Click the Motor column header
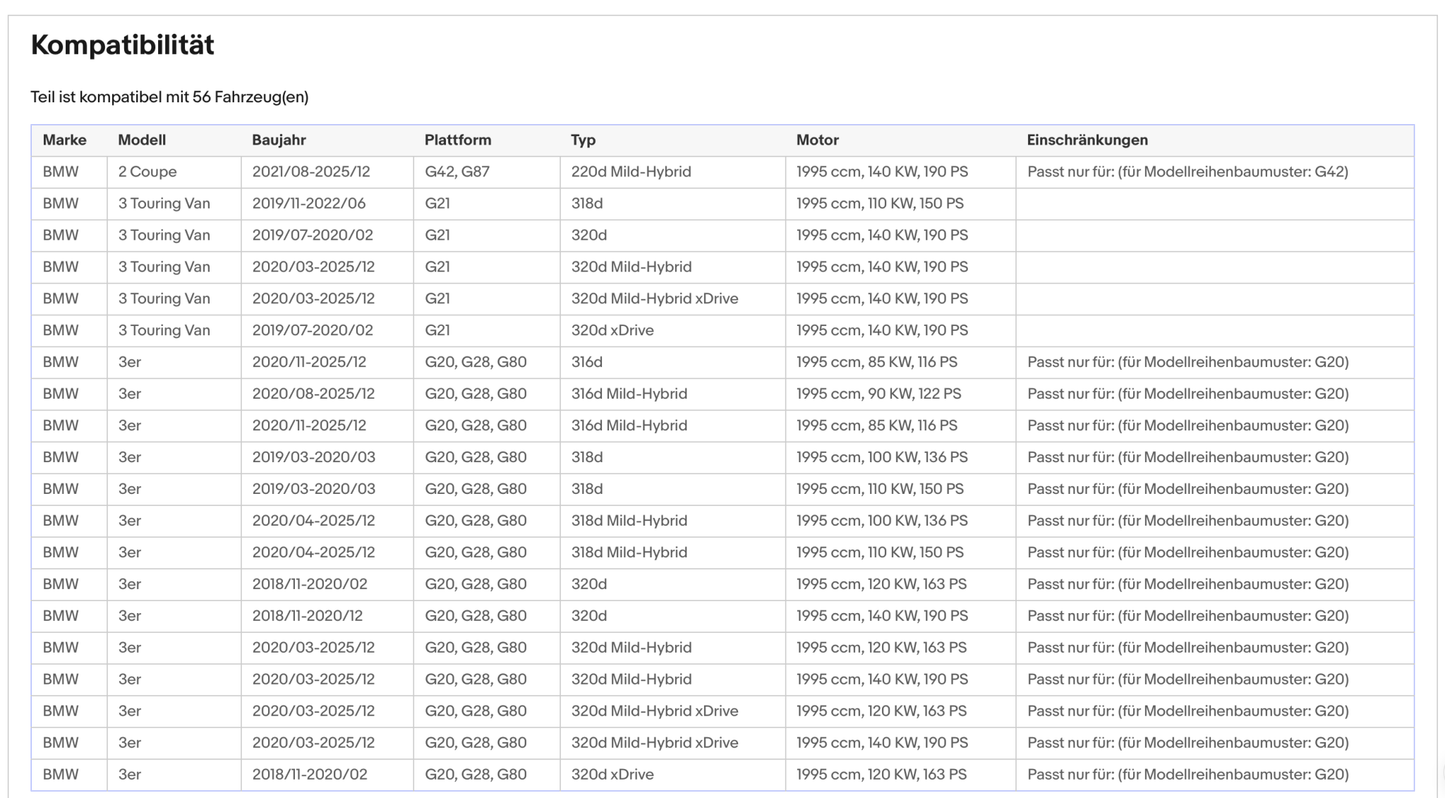1445x798 pixels. (817, 140)
